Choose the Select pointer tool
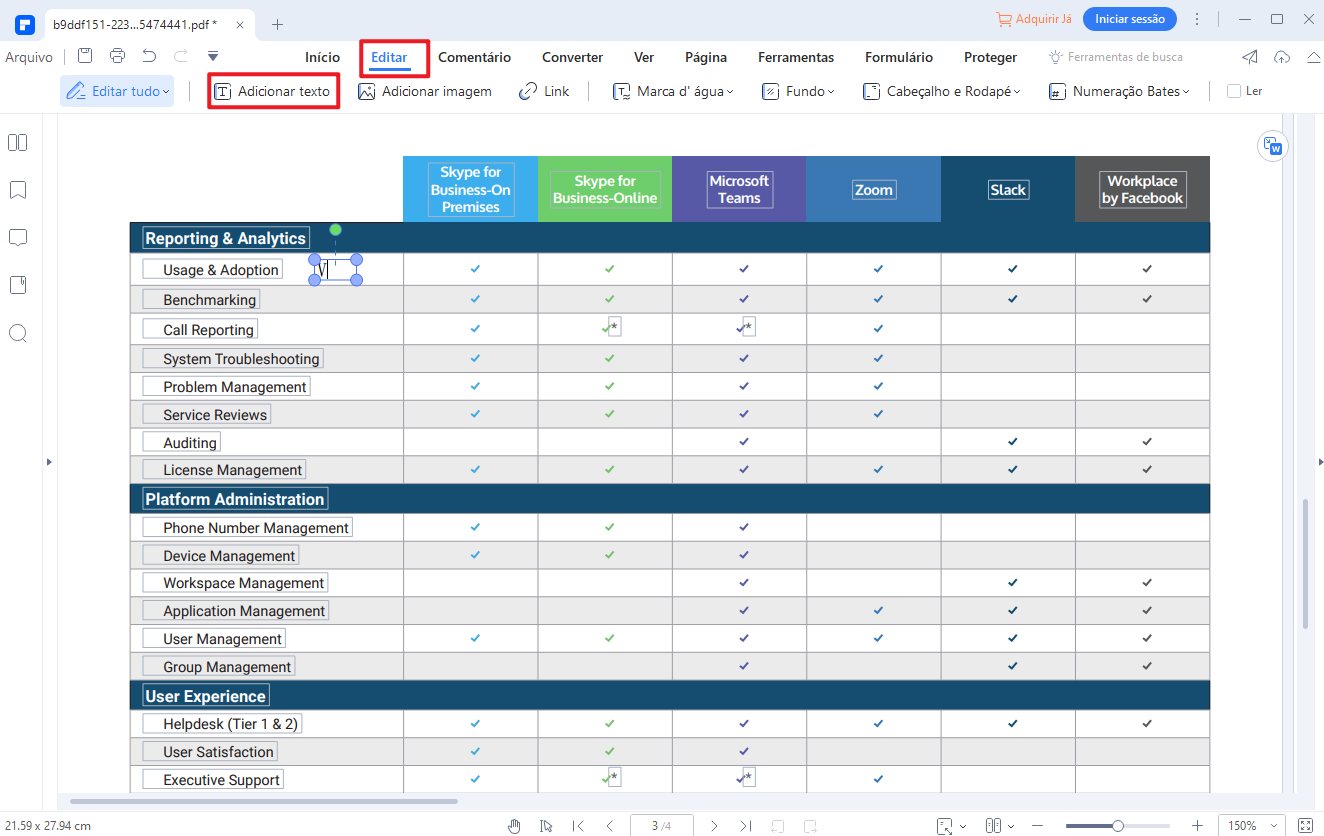 546,826
